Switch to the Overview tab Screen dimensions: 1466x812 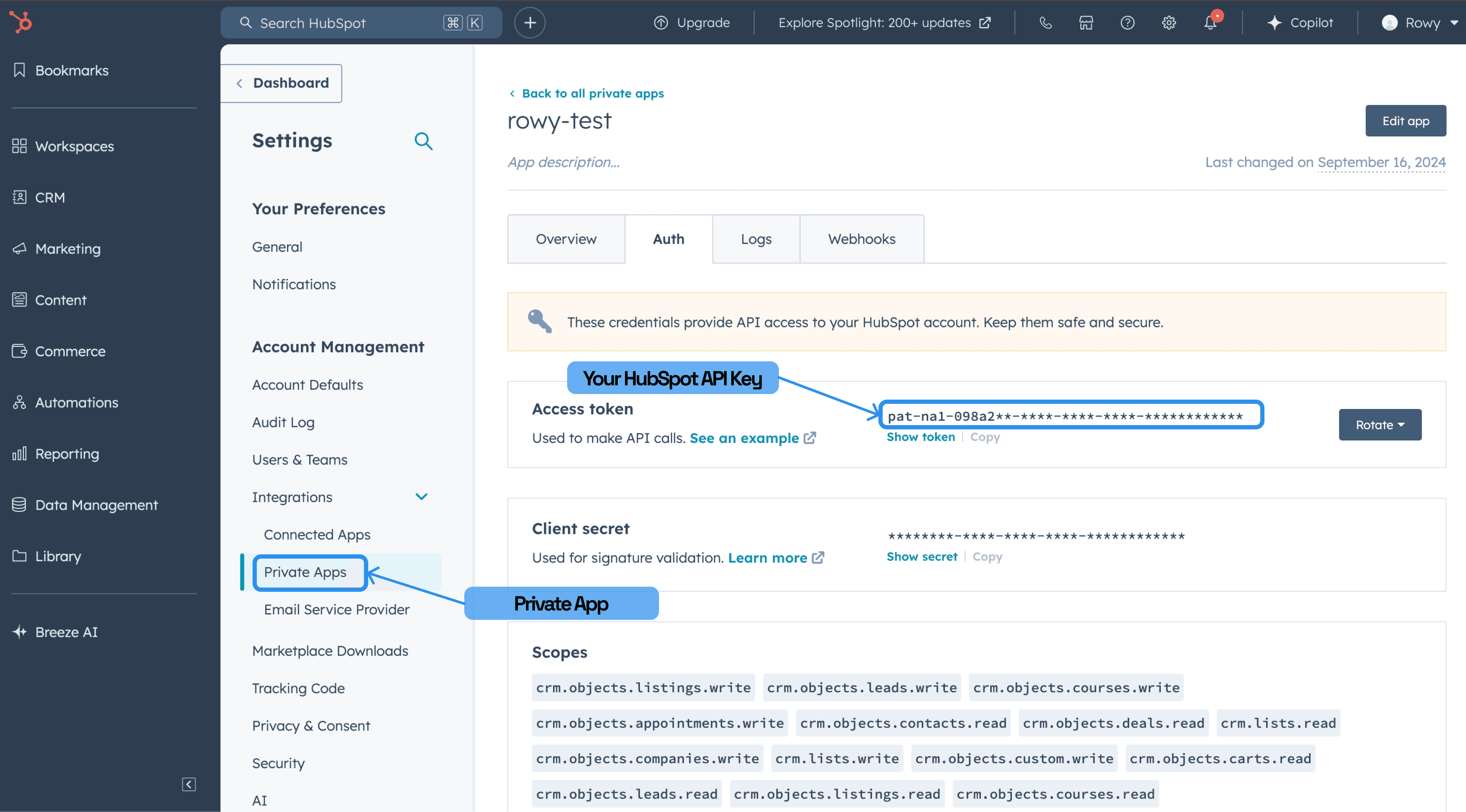[x=566, y=238]
